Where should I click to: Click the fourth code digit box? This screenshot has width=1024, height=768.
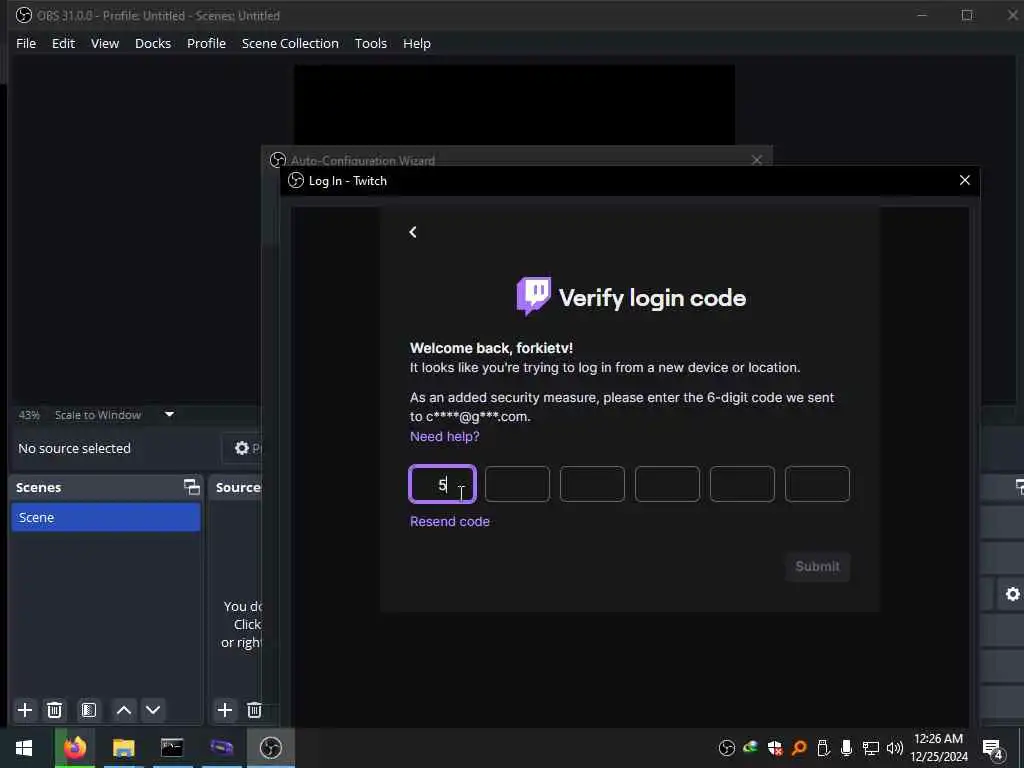point(667,484)
